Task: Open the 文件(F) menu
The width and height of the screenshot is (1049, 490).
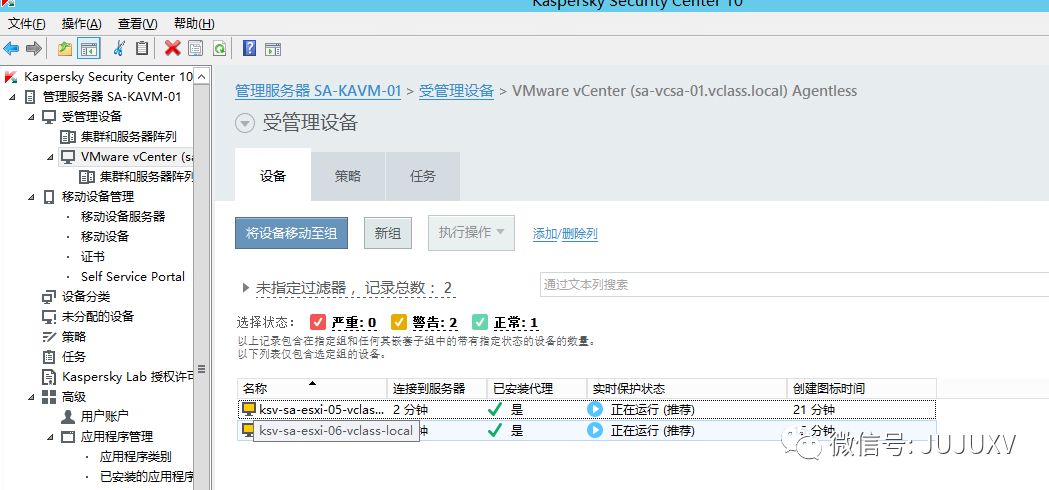Action: [27, 24]
